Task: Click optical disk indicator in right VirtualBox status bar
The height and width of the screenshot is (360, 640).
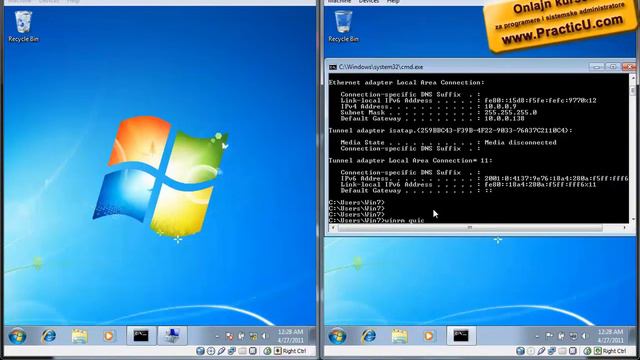Action: [531, 351]
